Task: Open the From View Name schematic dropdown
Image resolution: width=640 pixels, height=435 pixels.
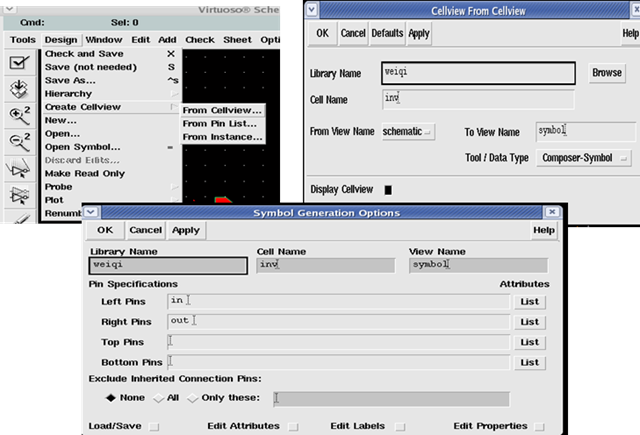Action: coord(408,132)
